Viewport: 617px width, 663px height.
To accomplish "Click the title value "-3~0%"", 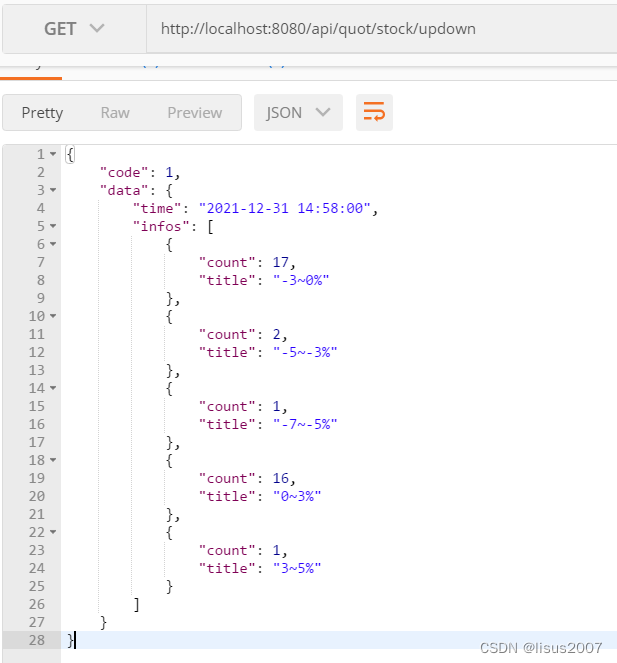I will [x=301, y=280].
